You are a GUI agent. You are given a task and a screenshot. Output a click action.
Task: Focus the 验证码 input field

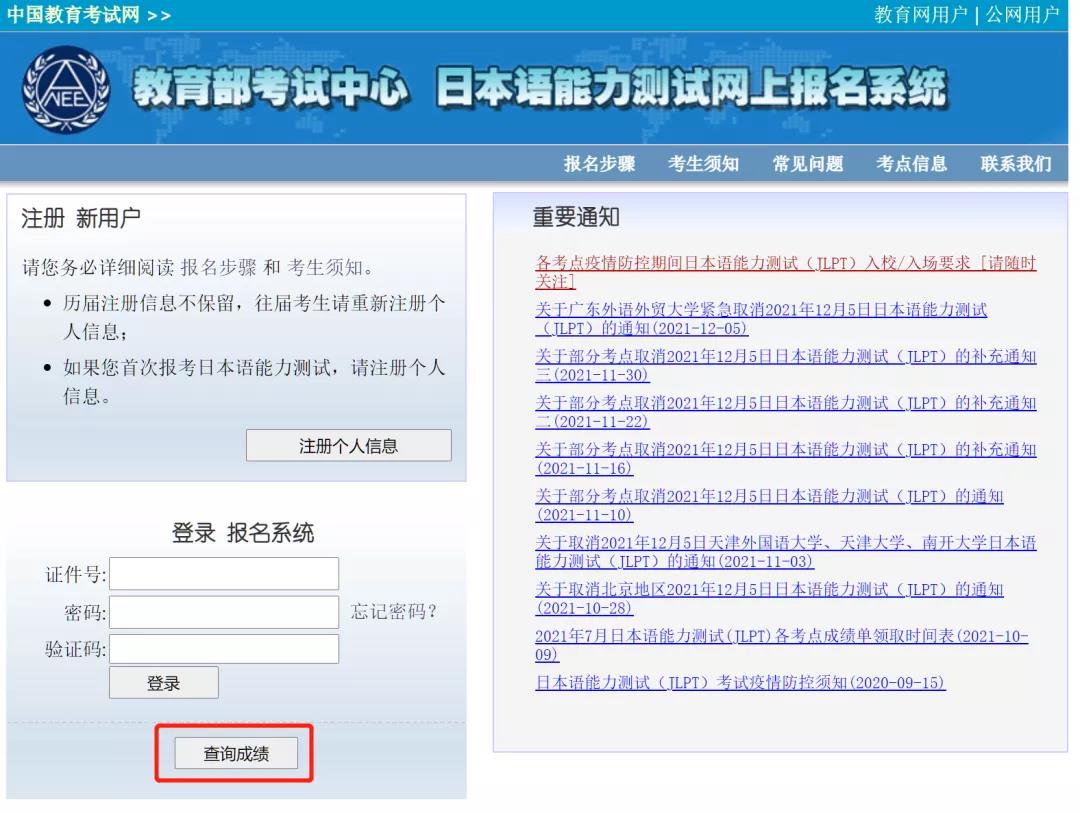(x=224, y=649)
